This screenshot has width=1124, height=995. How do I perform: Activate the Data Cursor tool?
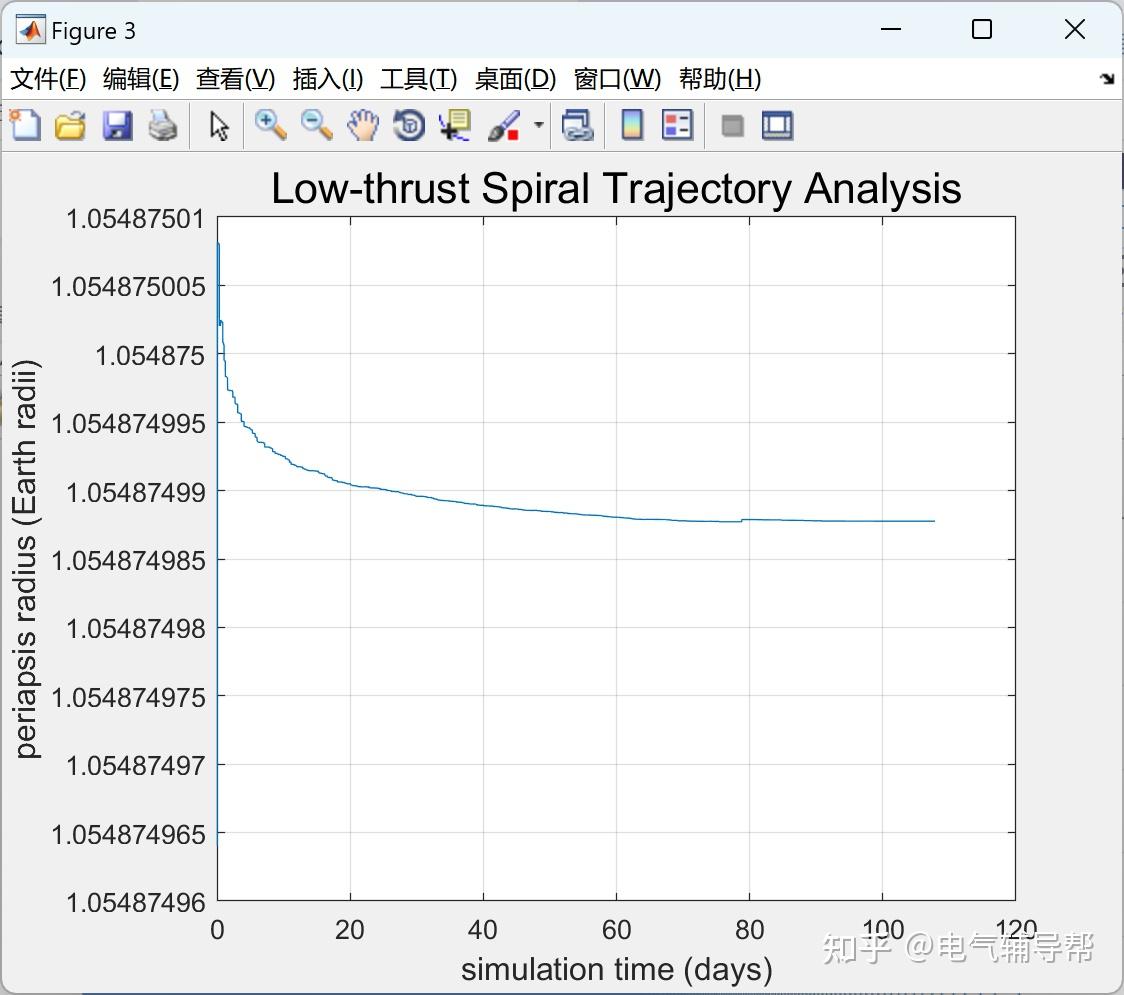(453, 125)
